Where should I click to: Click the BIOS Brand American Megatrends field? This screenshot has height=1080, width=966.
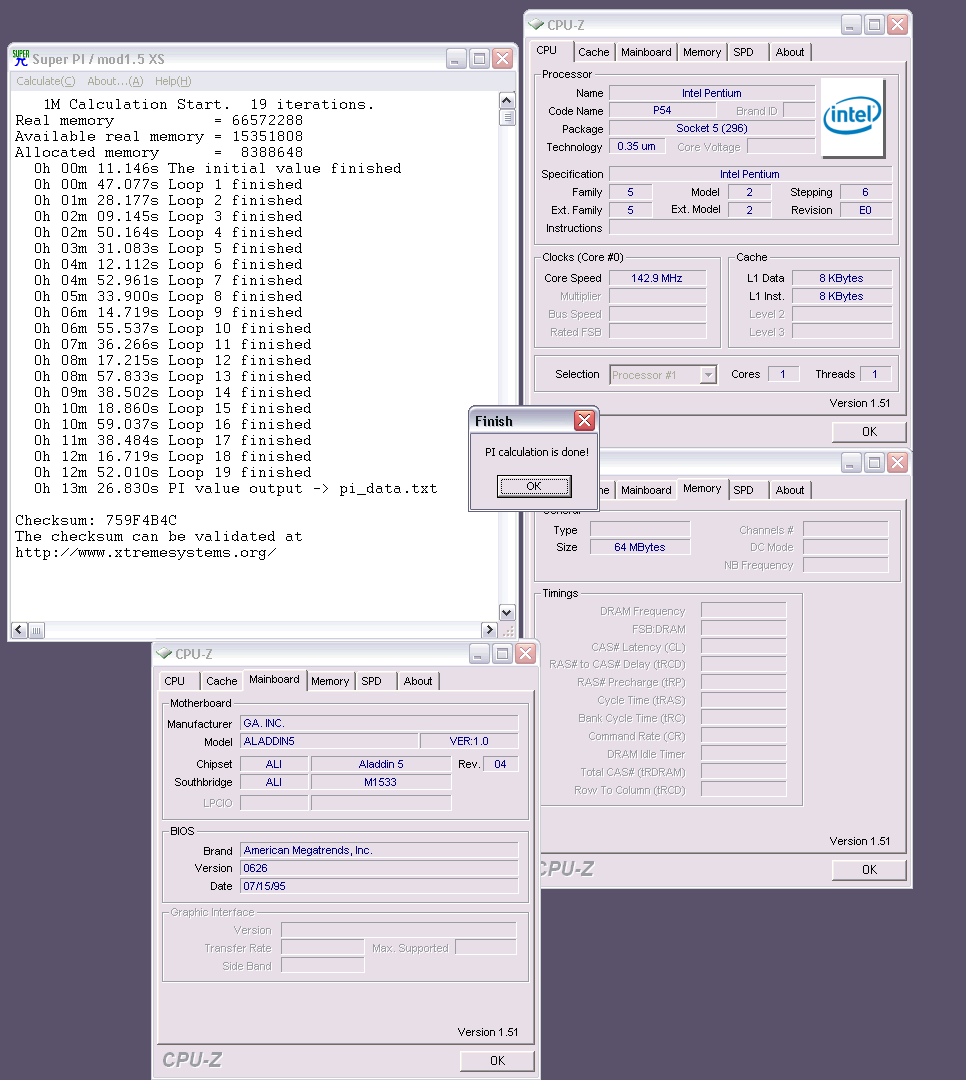coord(379,851)
